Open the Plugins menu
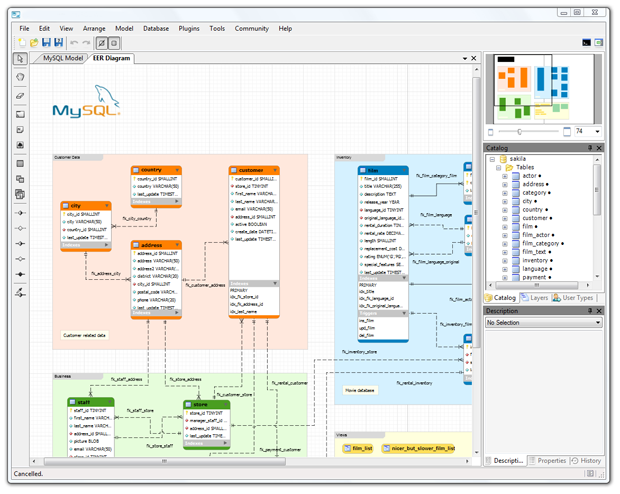620x494 pixels. [x=189, y=28]
